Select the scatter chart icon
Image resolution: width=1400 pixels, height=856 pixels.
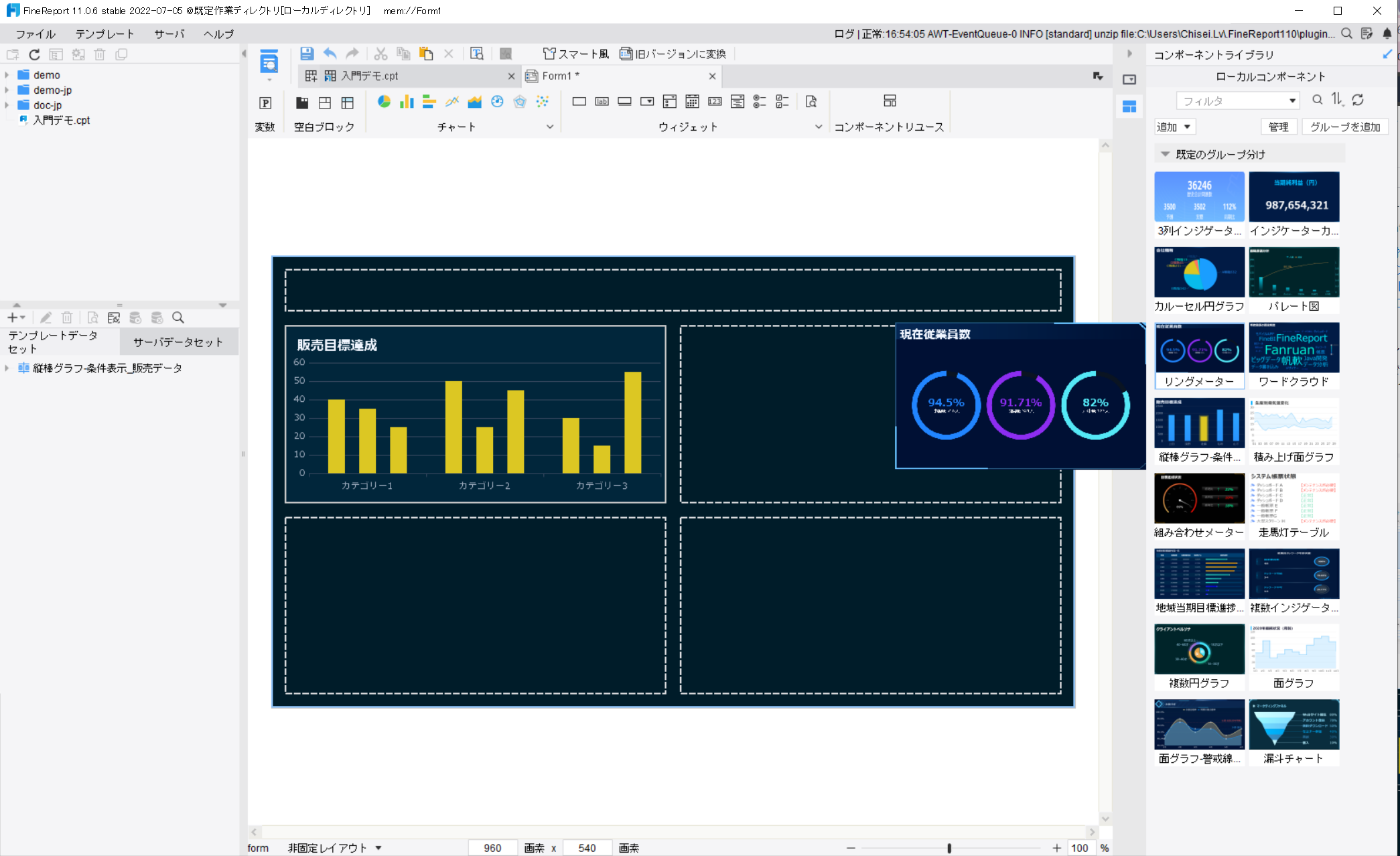[x=543, y=102]
